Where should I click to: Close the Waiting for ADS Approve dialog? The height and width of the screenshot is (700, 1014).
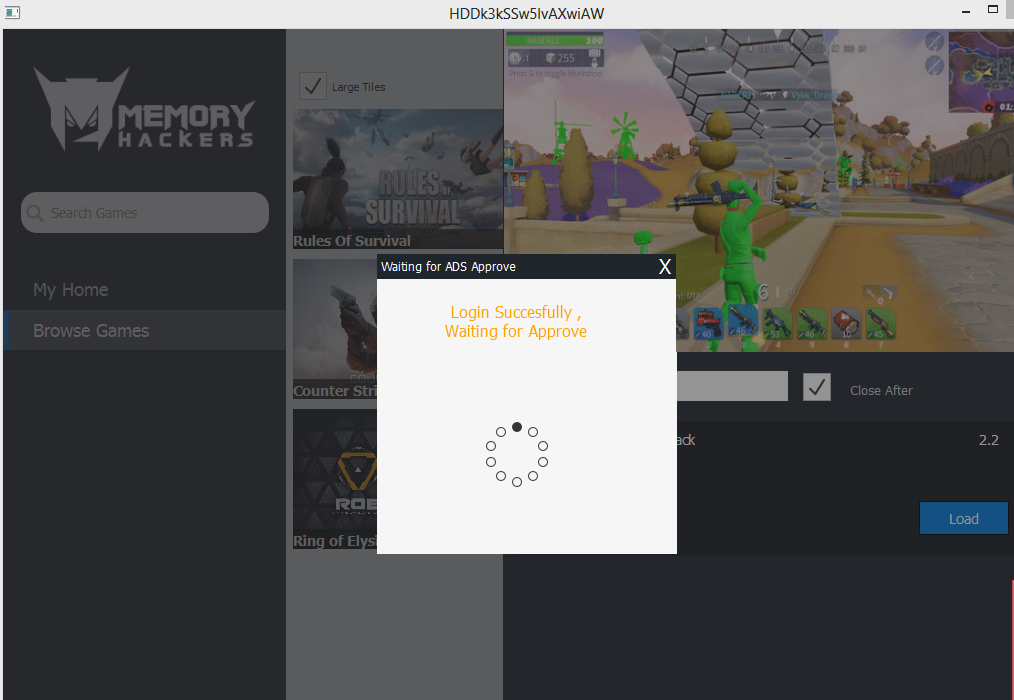[664, 267]
